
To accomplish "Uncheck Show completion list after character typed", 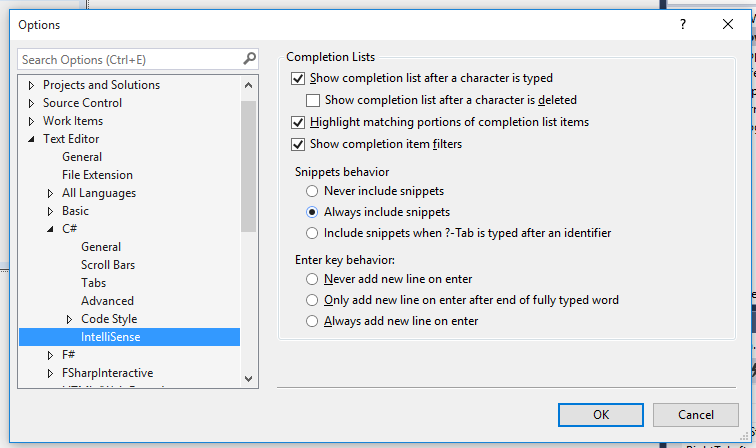I will [298, 78].
